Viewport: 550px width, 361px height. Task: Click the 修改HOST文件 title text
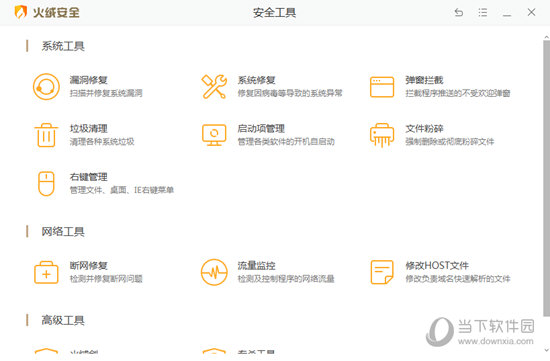pos(437,266)
